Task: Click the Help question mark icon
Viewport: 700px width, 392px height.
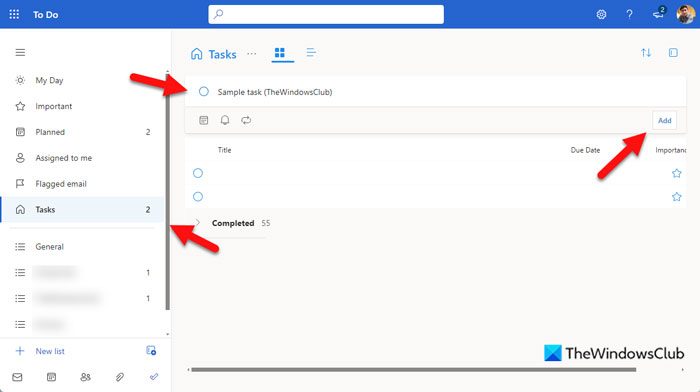Action: (x=629, y=14)
